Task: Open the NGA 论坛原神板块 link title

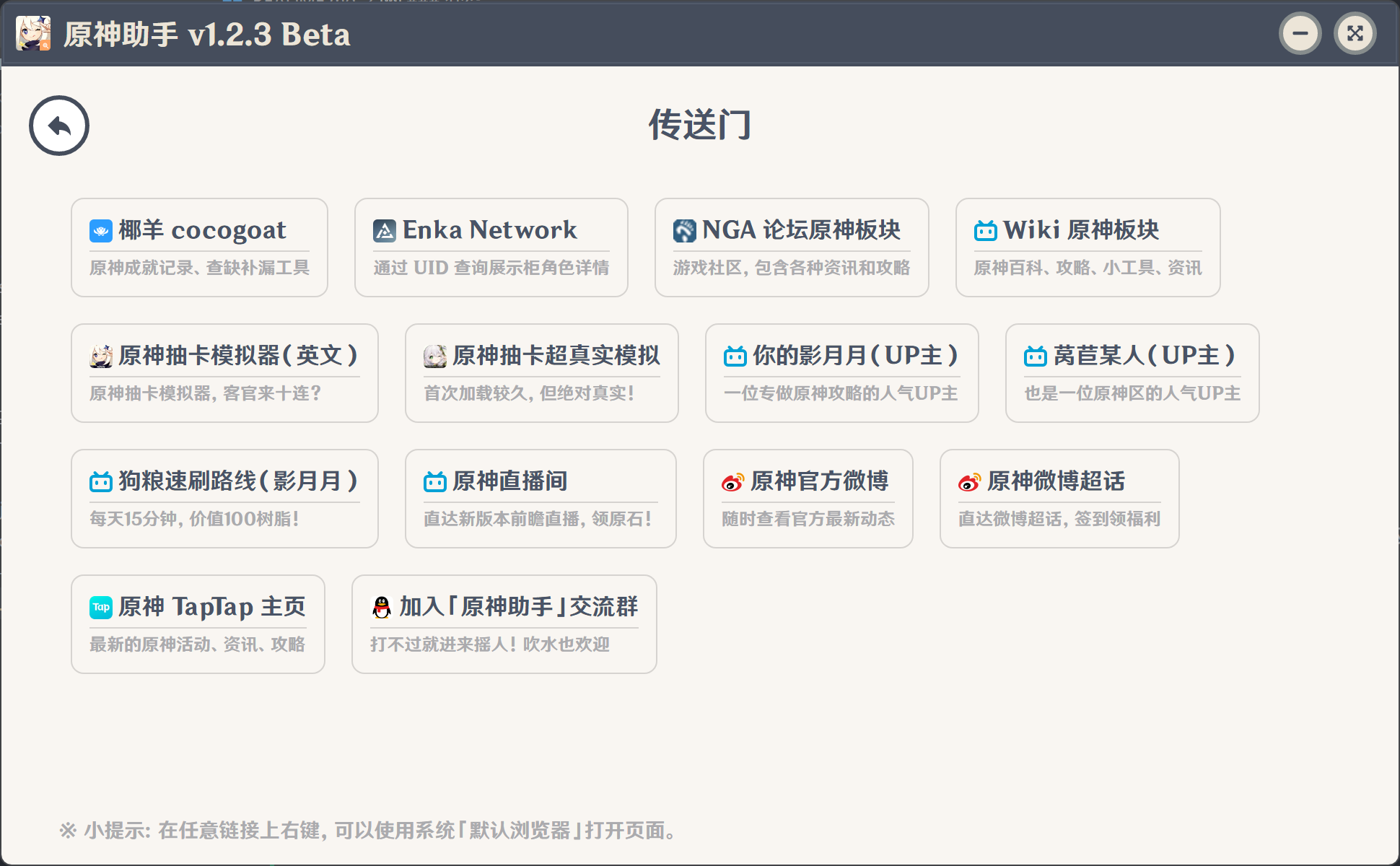Action: pos(801,230)
